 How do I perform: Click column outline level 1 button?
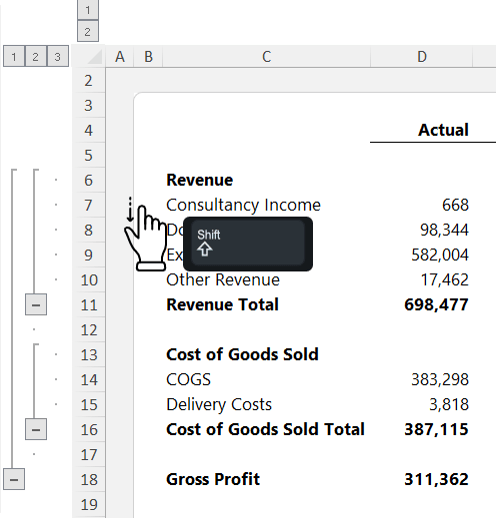click(88, 10)
